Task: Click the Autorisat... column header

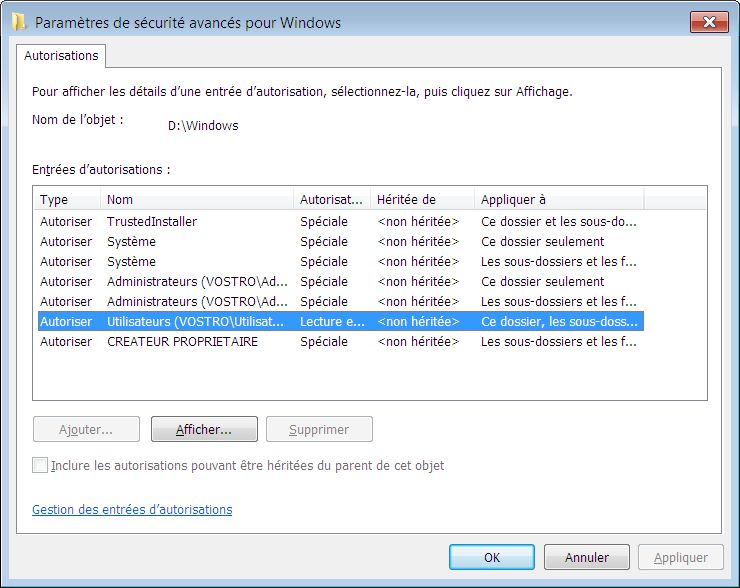Action: click(x=332, y=199)
